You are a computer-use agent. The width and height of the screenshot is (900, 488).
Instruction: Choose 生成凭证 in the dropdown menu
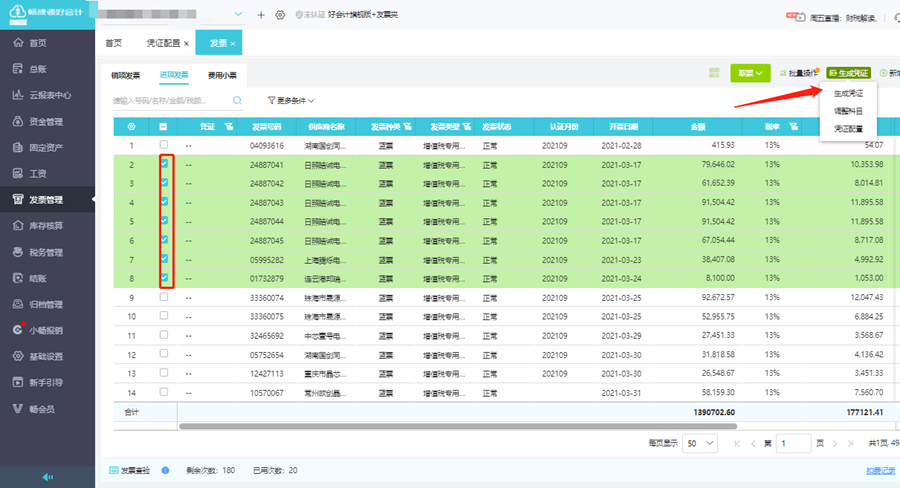point(848,93)
